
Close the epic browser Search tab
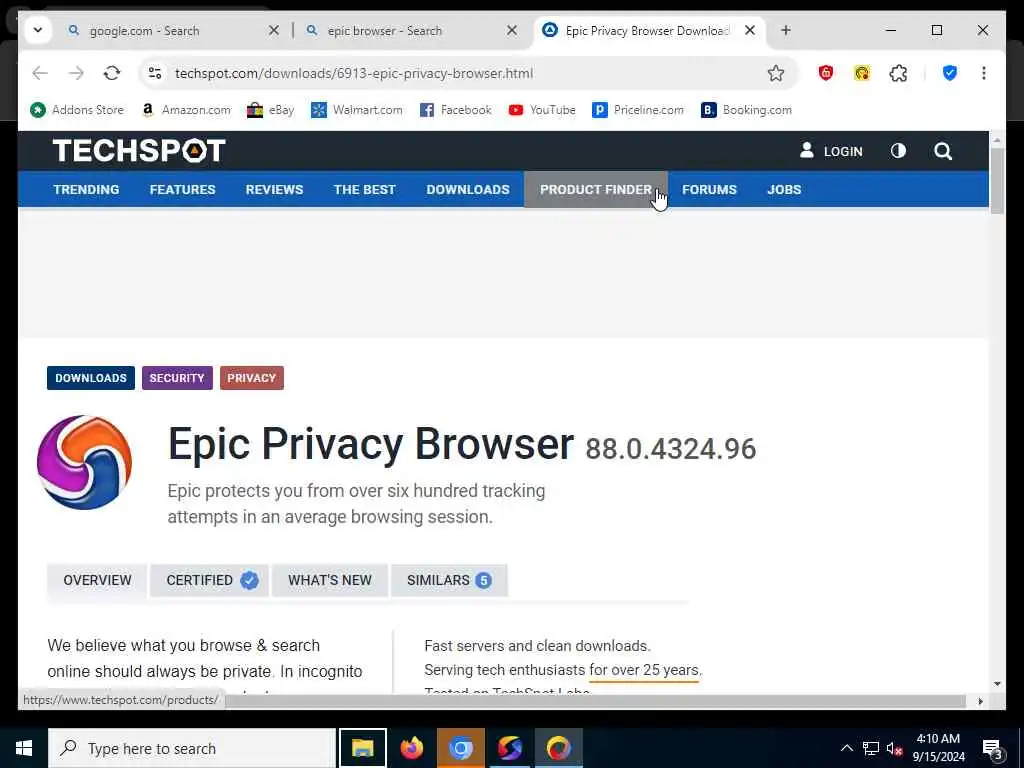coord(512,30)
